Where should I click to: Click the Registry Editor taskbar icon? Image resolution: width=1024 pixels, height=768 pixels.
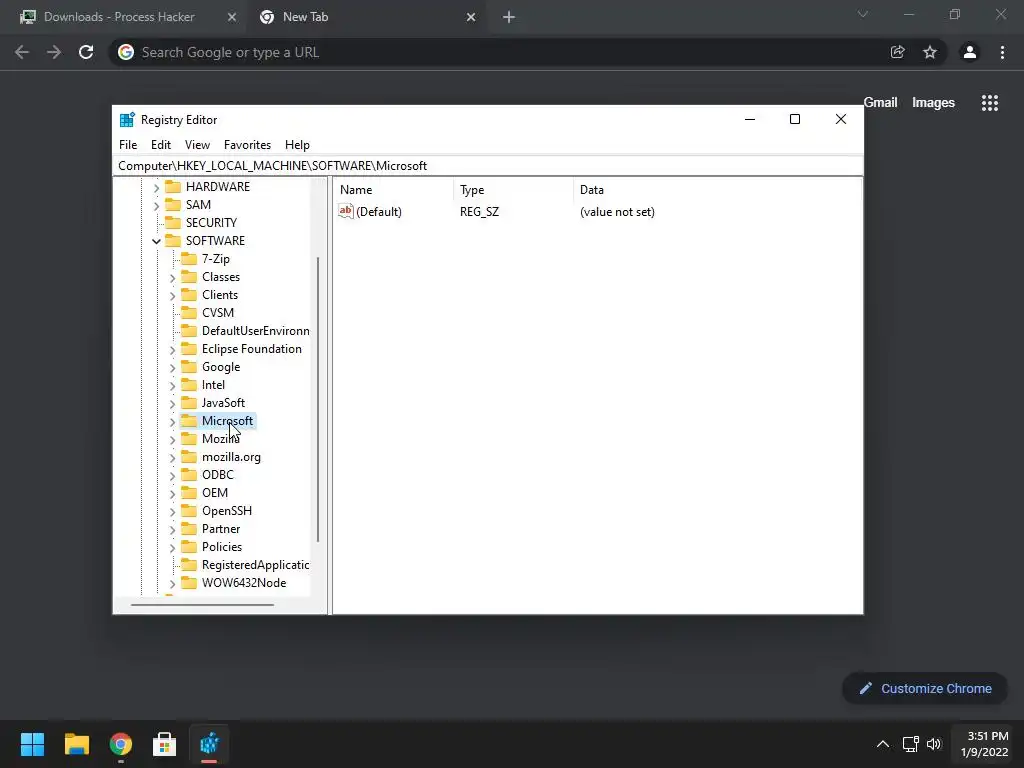coord(209,744)
